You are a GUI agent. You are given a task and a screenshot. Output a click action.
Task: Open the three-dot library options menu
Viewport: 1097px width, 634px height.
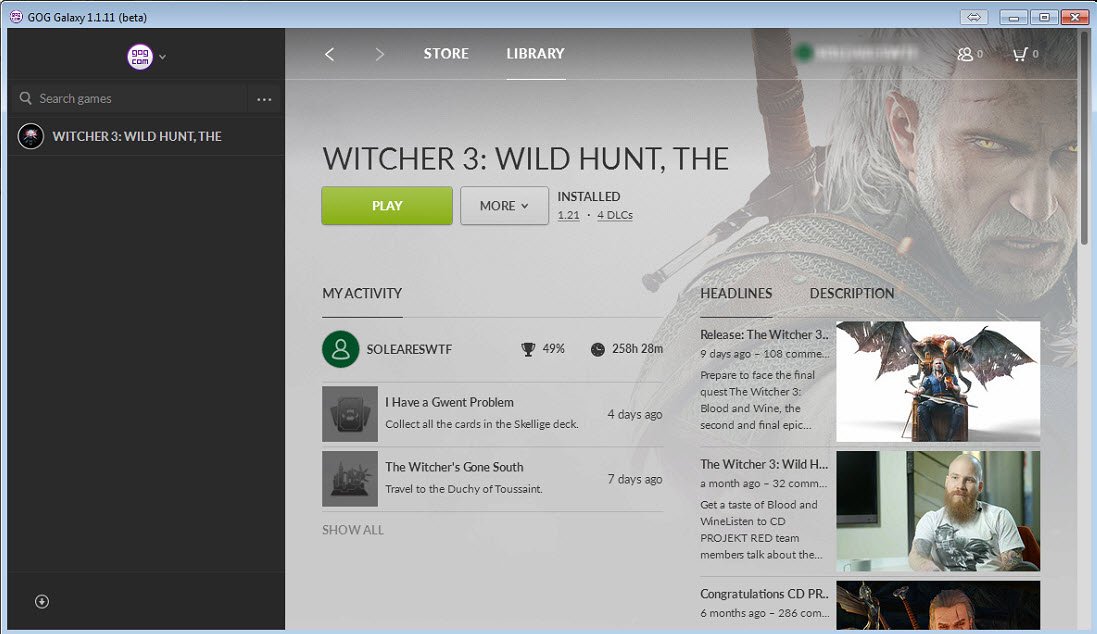[x=264, y=99]
